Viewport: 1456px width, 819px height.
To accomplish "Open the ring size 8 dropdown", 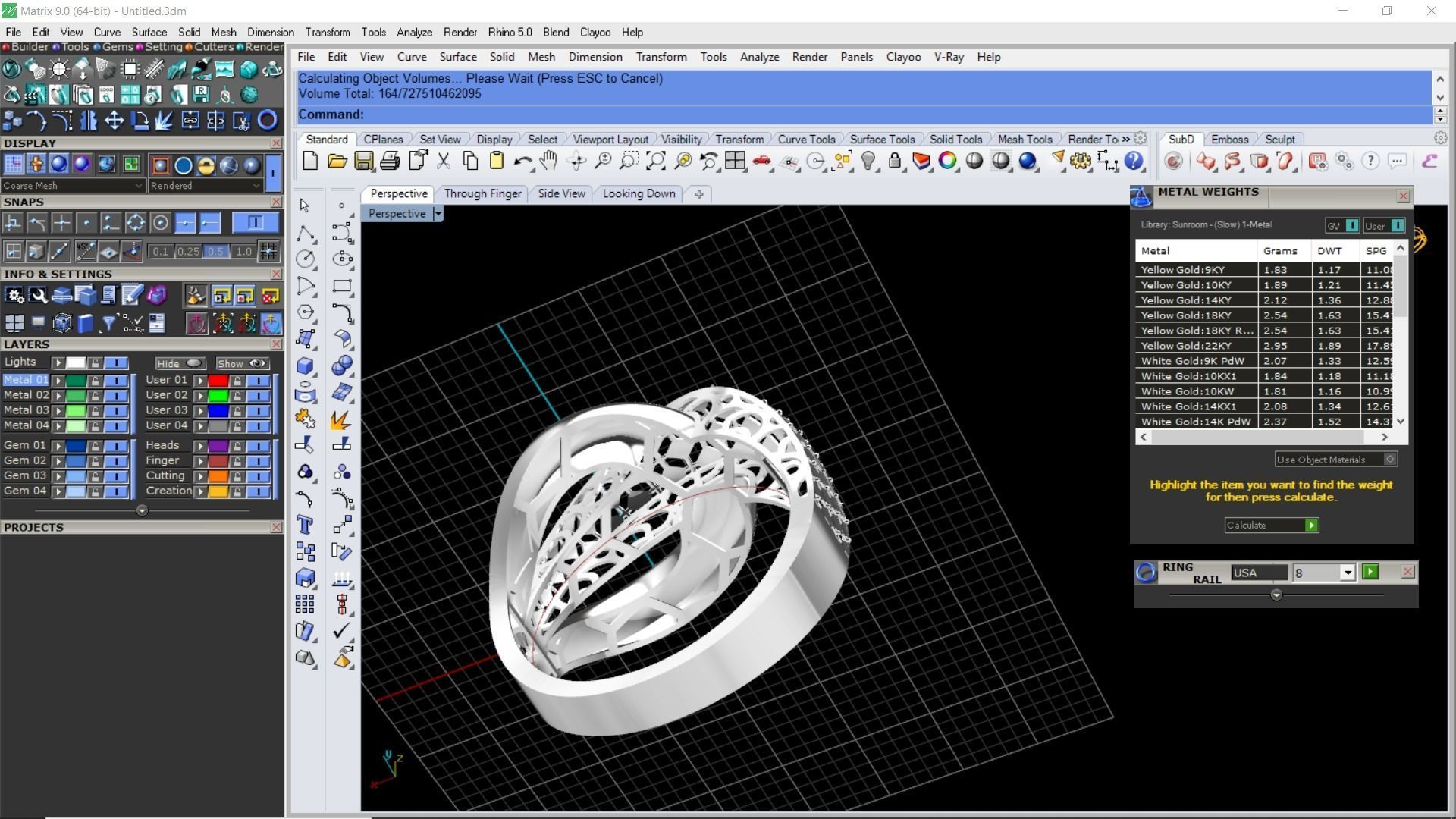I will point(1348,573).
